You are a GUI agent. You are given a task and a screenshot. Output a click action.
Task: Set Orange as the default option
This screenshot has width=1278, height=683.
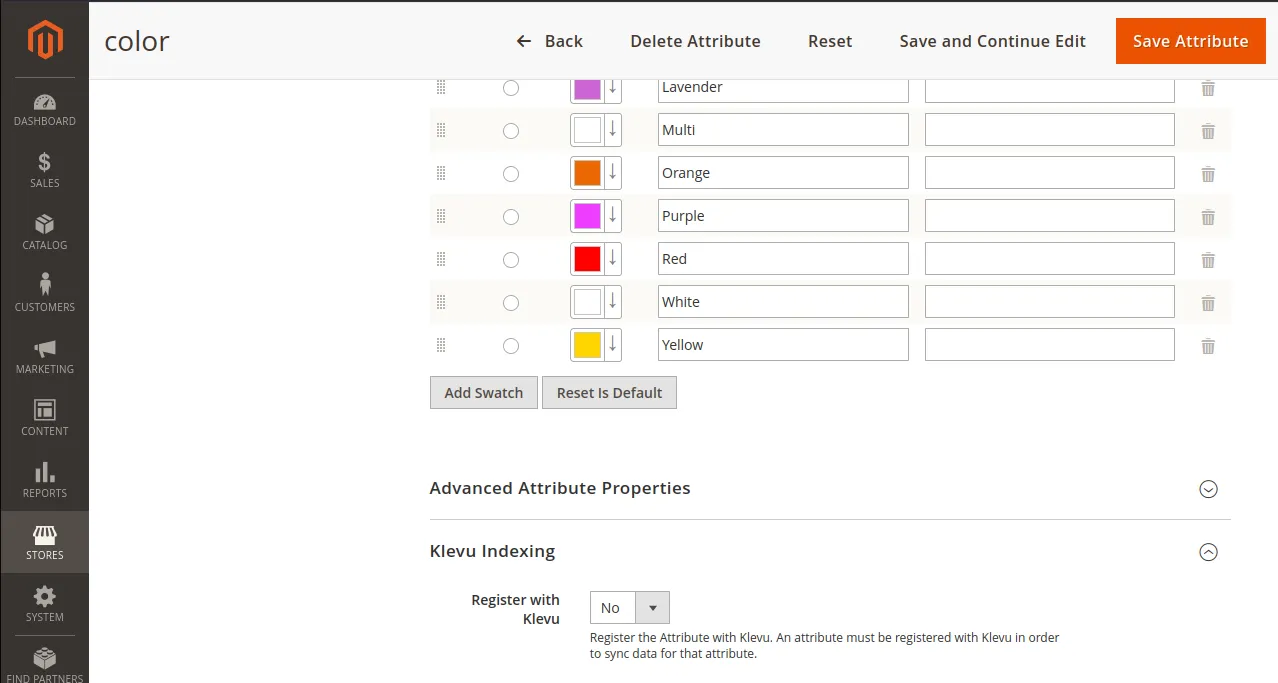[x=511, y=174]
